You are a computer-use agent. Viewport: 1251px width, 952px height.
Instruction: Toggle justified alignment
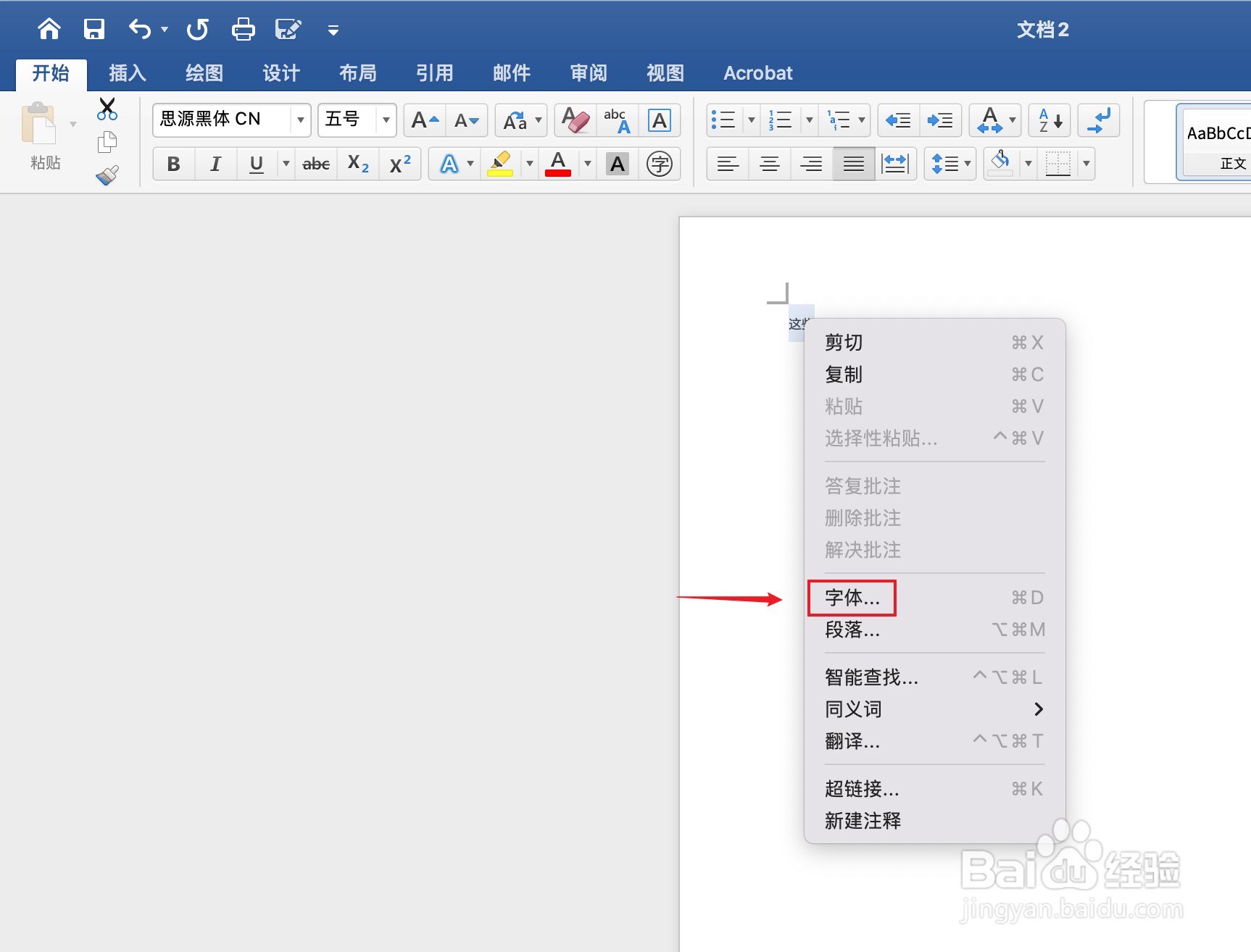854,164
